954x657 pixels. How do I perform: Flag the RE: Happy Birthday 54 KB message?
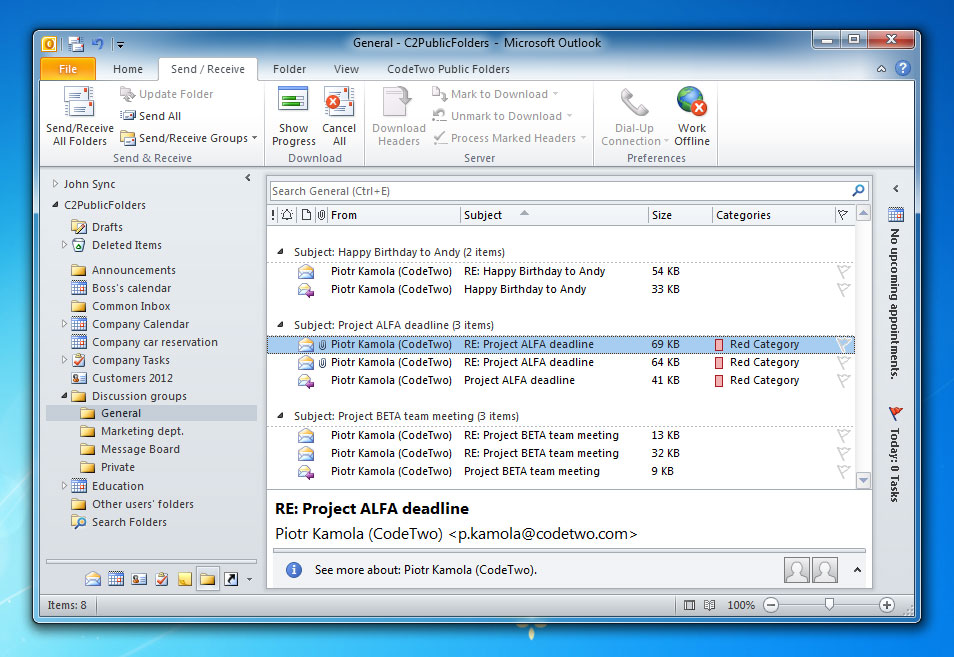[843, 271]
